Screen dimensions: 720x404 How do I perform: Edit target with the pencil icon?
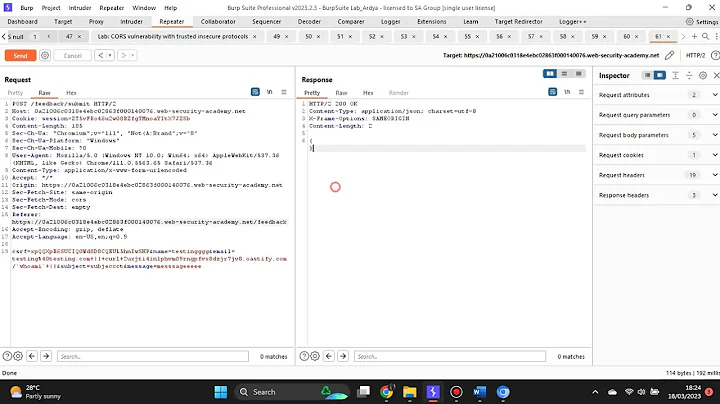(x=669, y=55)
